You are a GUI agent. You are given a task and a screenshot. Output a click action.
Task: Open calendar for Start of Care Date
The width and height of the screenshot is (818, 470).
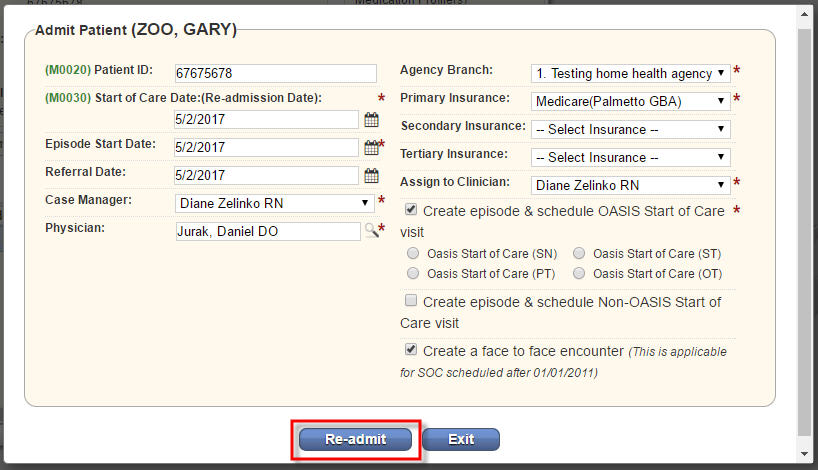coord(371,119)
